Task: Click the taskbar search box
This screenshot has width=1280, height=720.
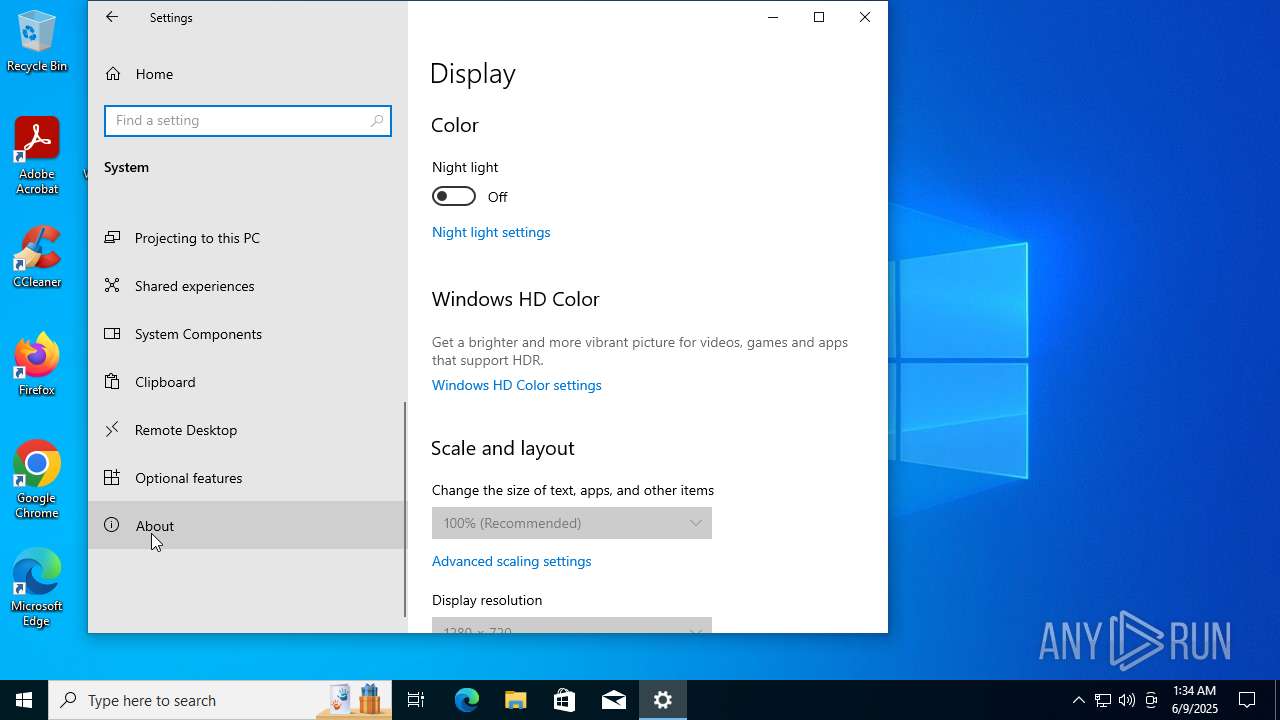Action: 219,700
